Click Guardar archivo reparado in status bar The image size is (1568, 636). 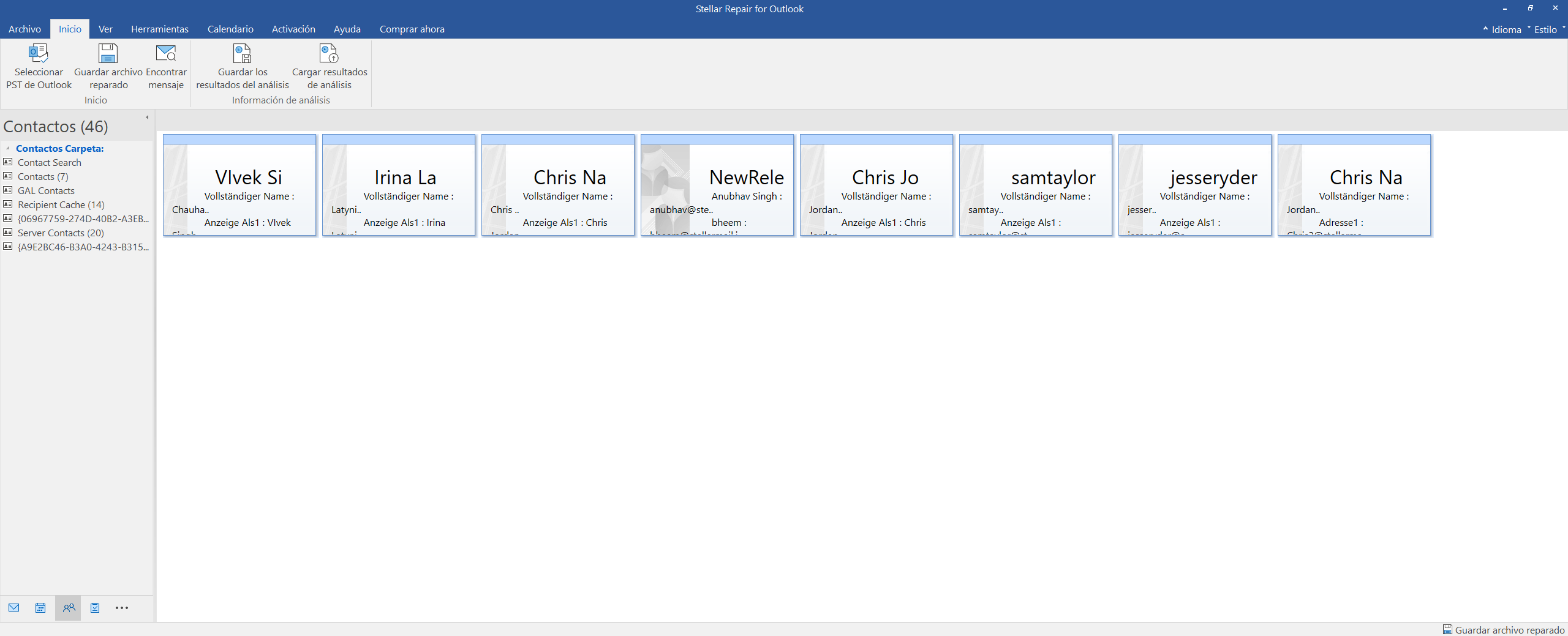coord(1504,630)
